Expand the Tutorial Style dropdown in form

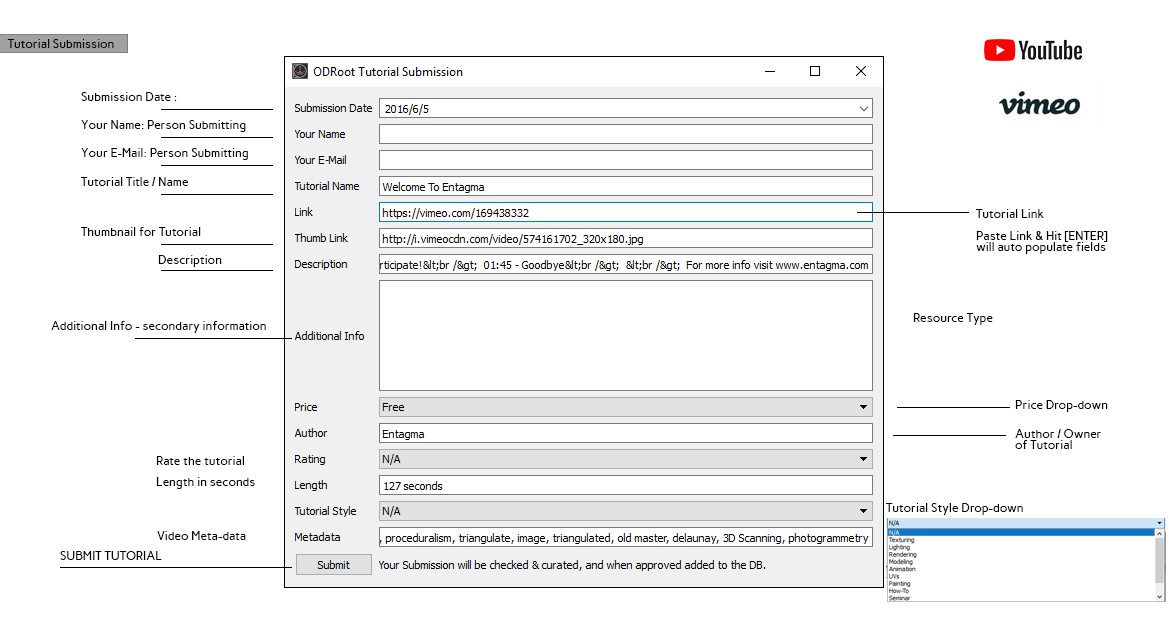pos(863,511)
